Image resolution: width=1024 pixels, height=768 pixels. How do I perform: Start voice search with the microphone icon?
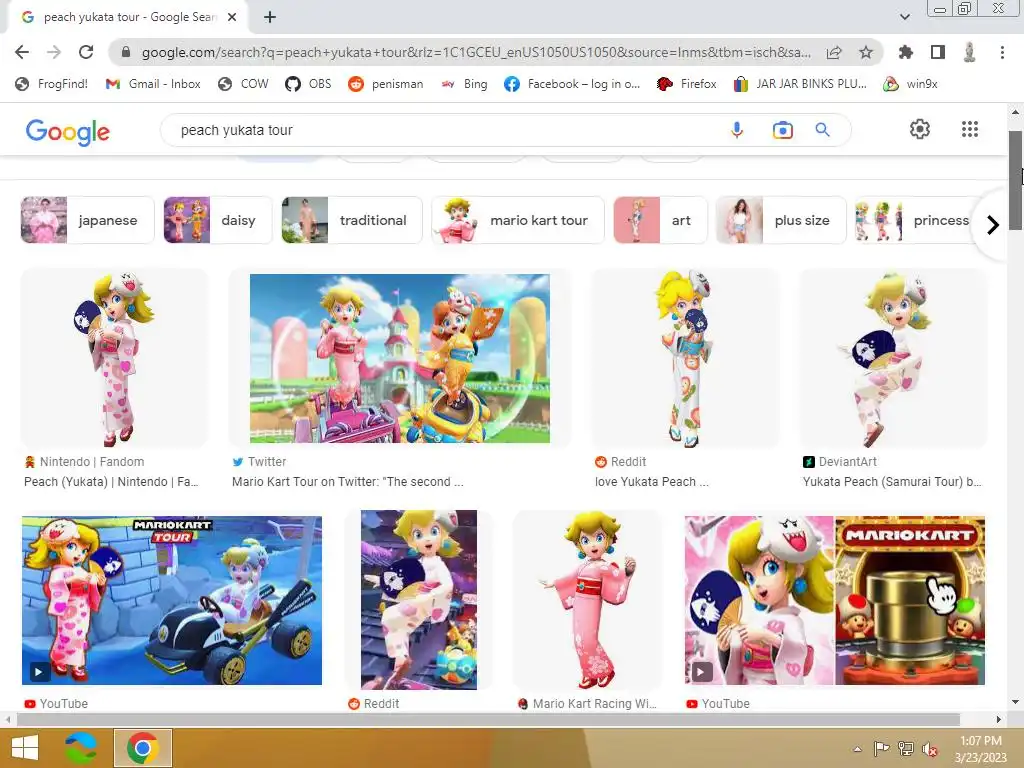[737, 130]
